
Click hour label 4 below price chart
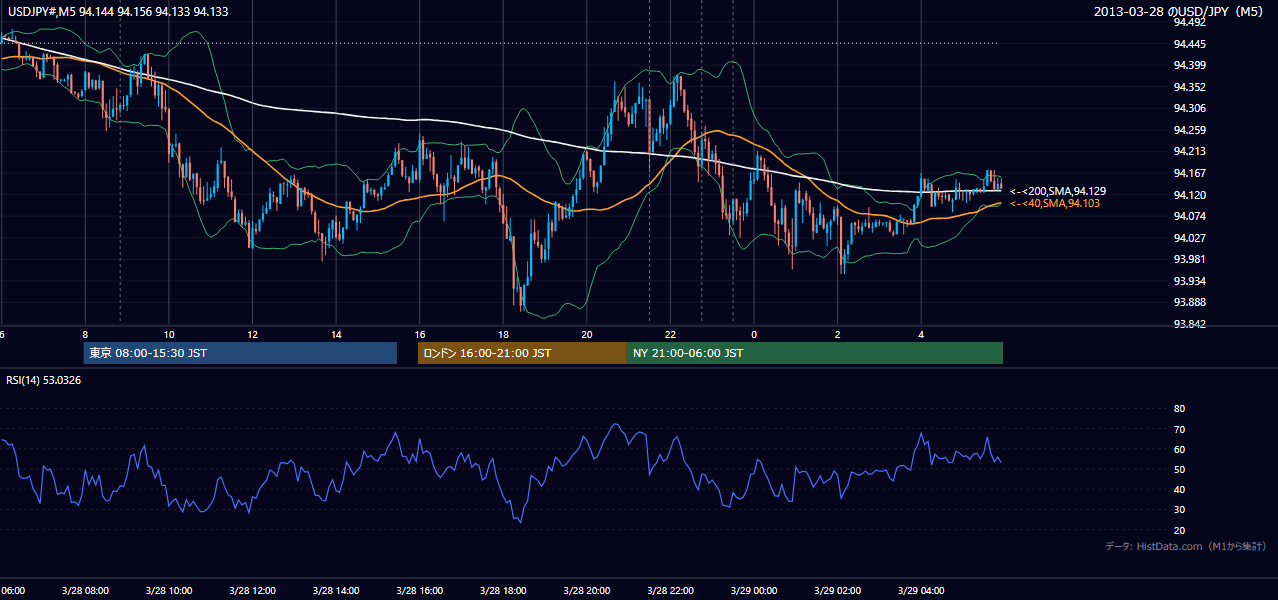pos(921,335)
